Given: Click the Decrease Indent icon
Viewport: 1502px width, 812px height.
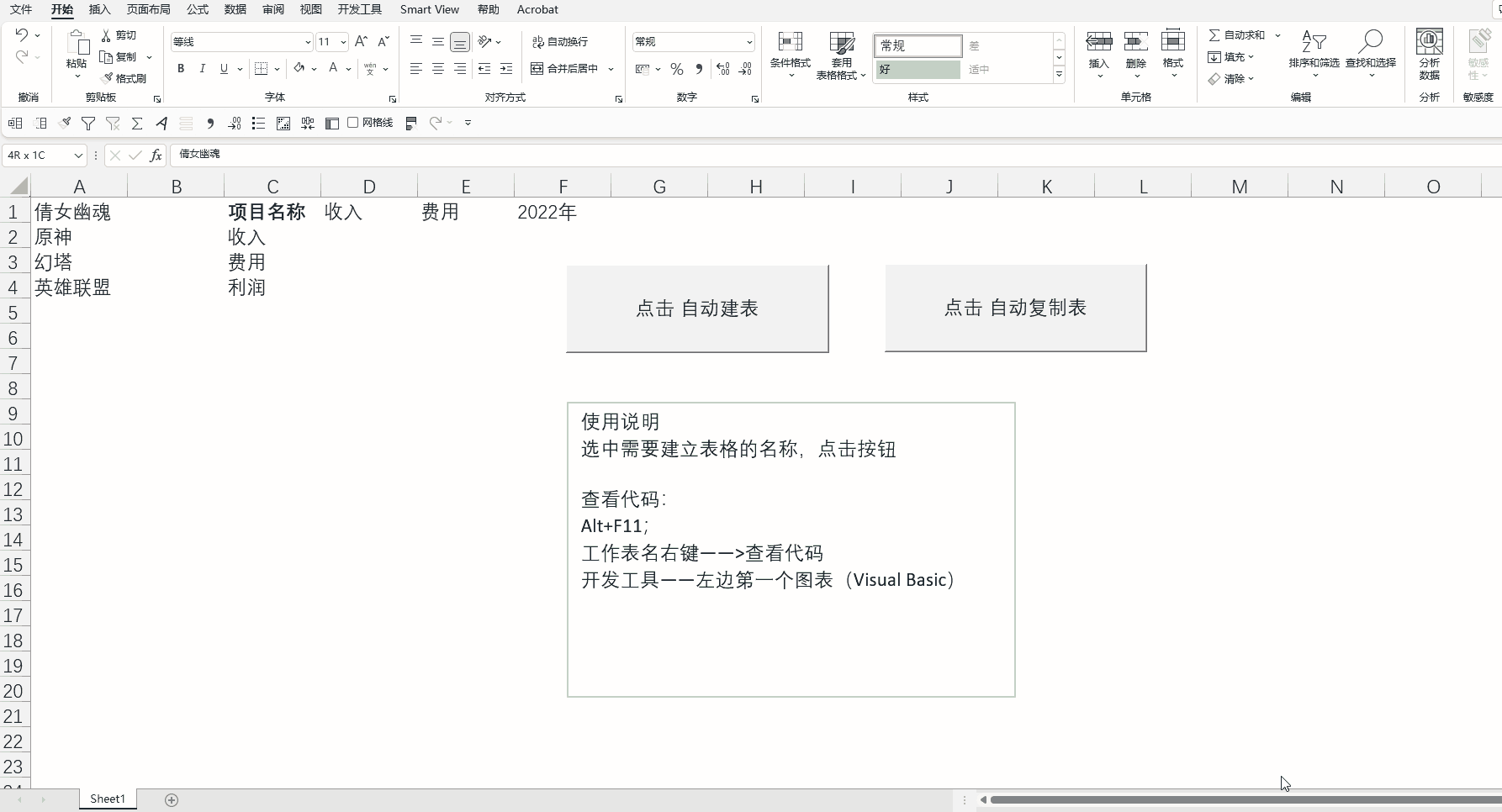Looking at the screenshot, I should tap(484, 69).
